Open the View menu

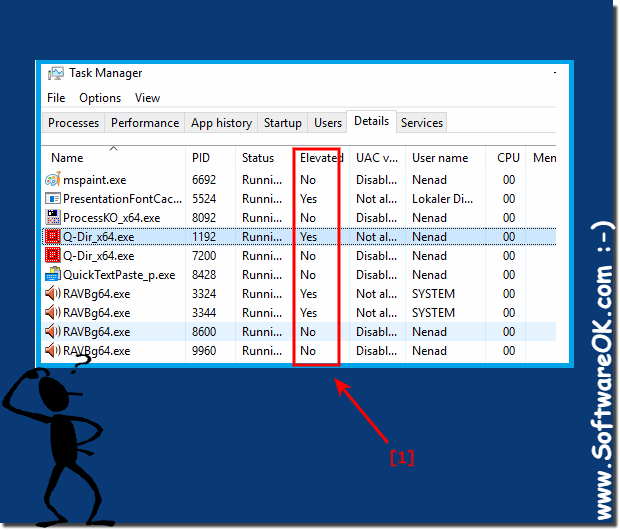coord(147,98)
